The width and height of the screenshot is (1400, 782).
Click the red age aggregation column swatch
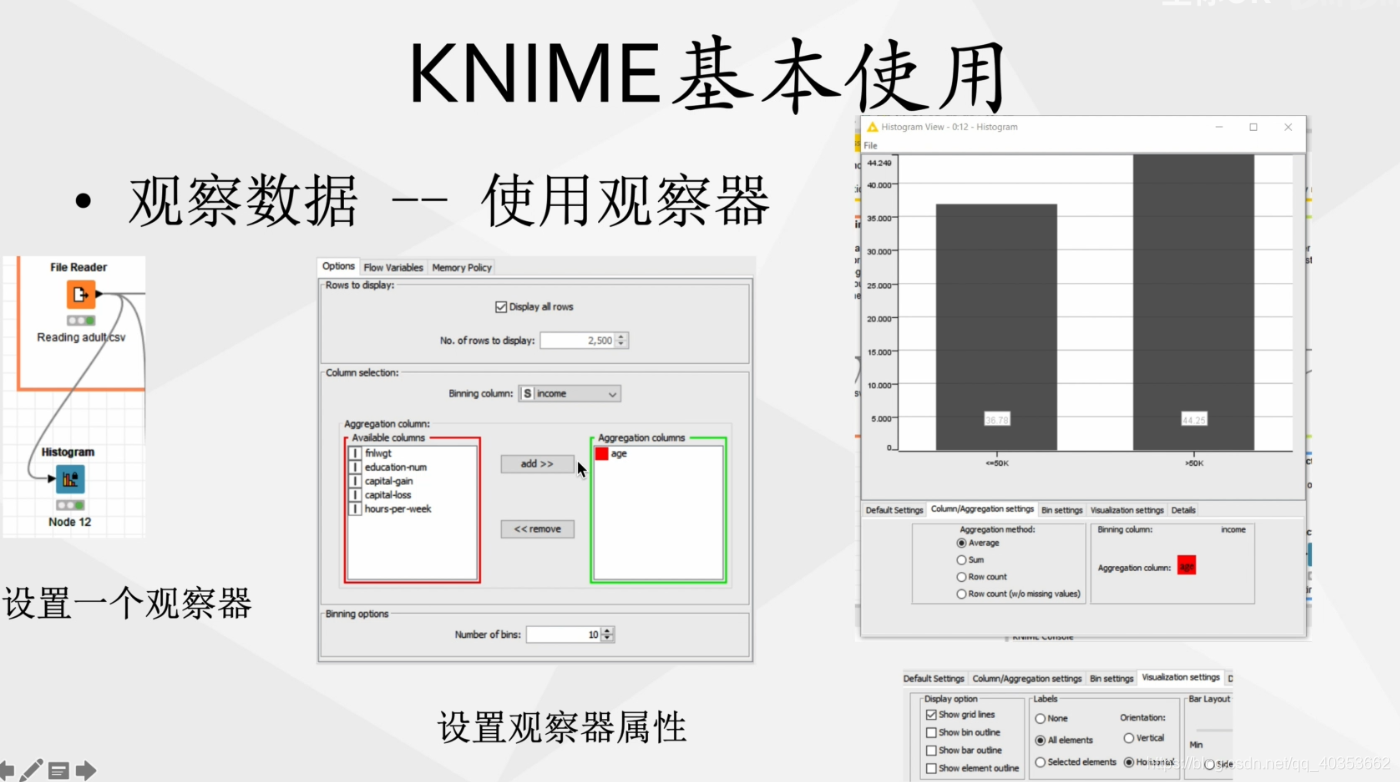[x=1186, y=565]
